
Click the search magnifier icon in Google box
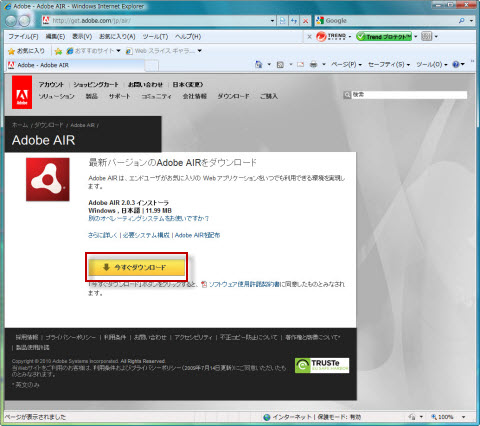pyautogui.click(x=462, y=21)
